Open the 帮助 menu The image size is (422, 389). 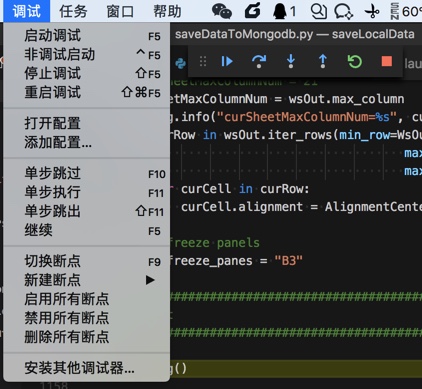click(167, 11)
